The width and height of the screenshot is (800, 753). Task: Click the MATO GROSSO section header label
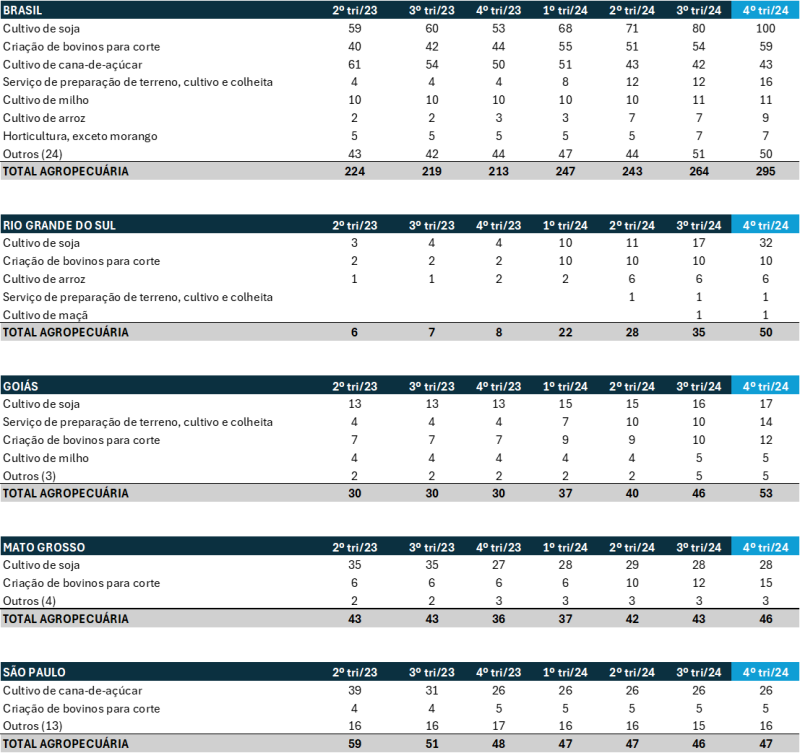(x=44, y=547)
